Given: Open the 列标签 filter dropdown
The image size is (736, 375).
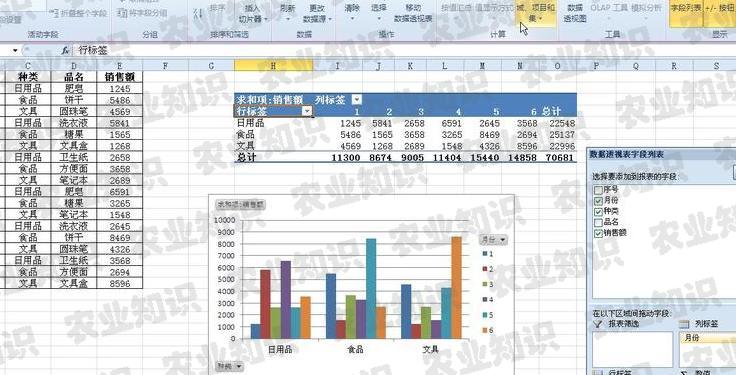Looking at the screenshot, I should 357,99.
